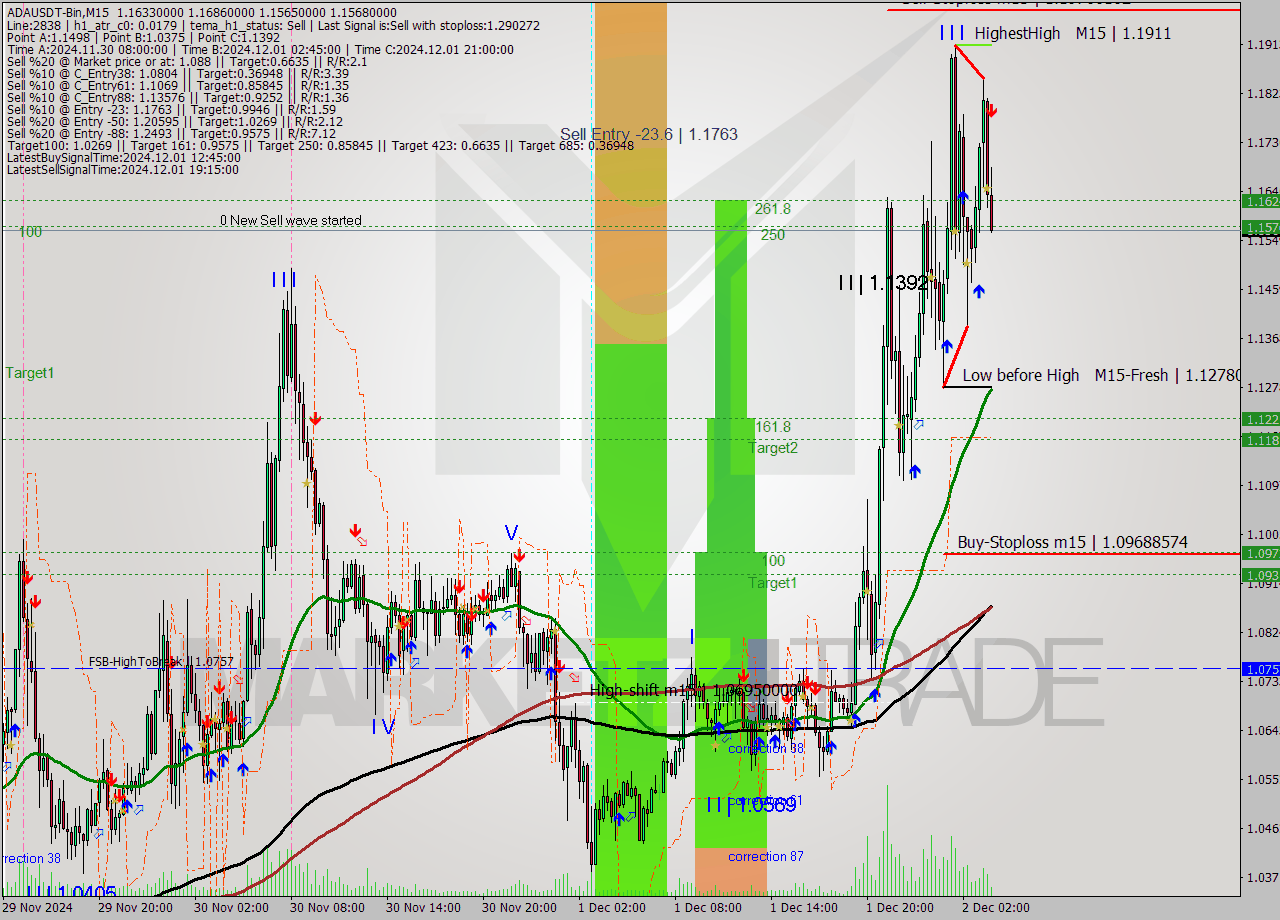Select the 'Sell Entry -23.6 | 1.1763' label
Viewport: 1280px width, 920px height.
pos(649,134)
